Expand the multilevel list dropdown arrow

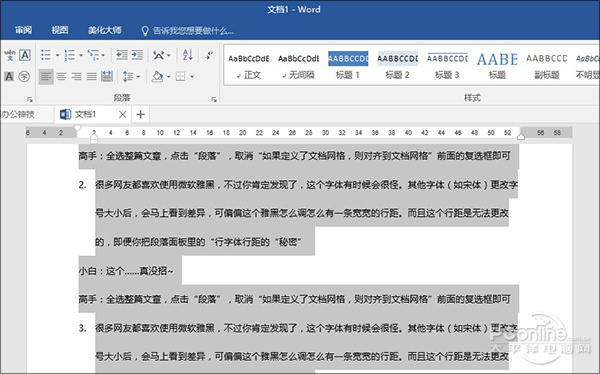[x=103, y=56]
